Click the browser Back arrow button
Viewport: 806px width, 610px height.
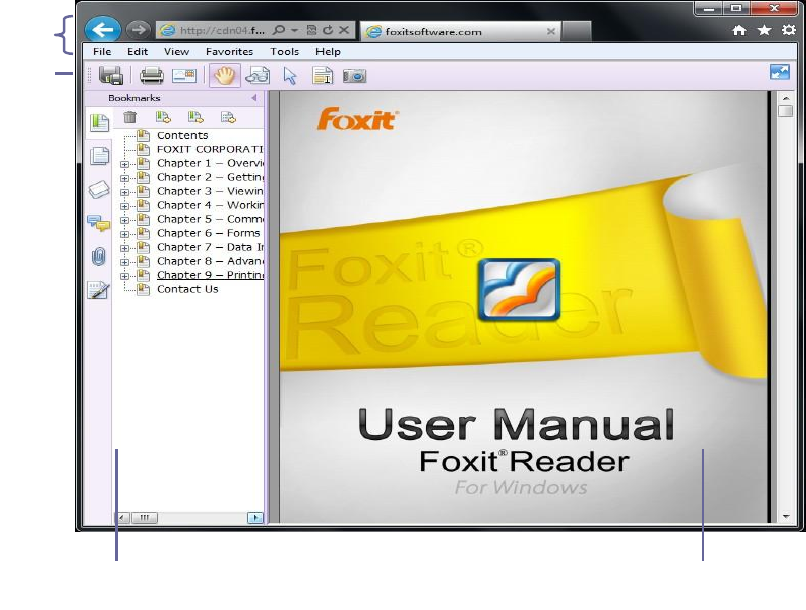pos(103,30)
